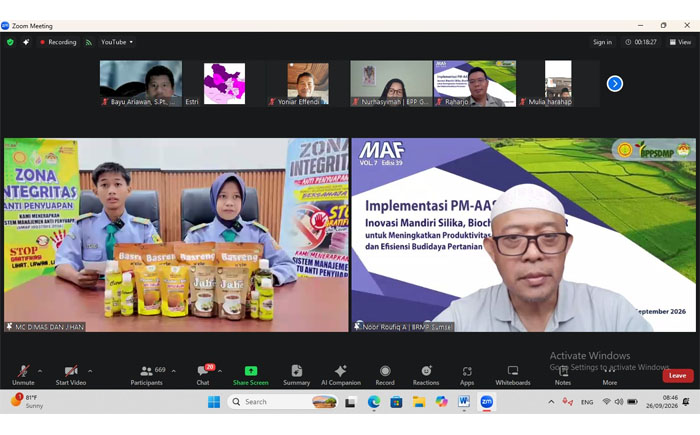Screen dimensions: 700x435
Task: Click the Zoom icon on the taskbar
Action: 487,402
